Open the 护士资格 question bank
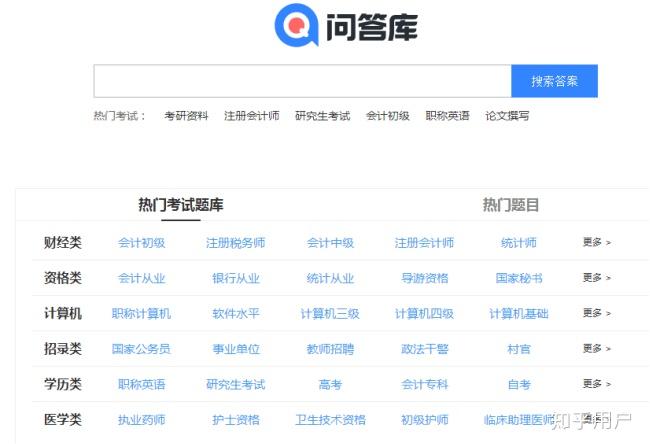The image size is (650, 444). [236, 420]
